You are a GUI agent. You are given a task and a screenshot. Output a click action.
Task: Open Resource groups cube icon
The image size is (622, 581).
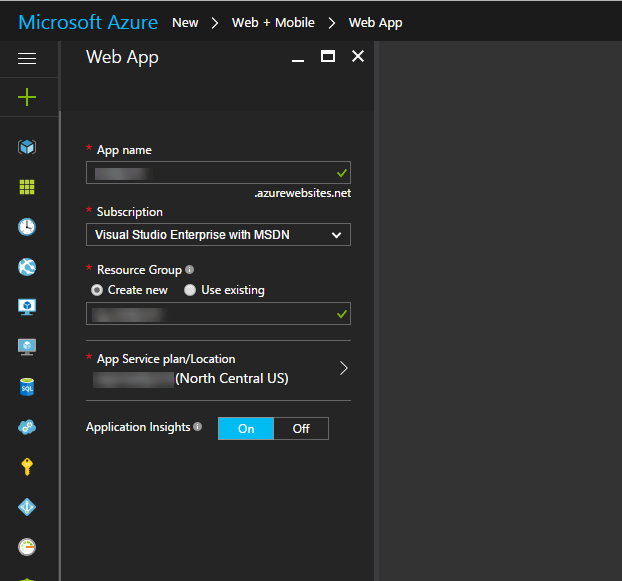27,147
